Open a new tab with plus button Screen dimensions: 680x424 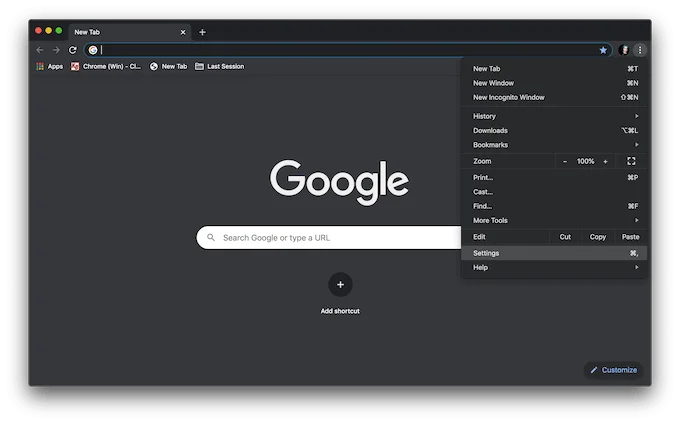coord(202,32)
